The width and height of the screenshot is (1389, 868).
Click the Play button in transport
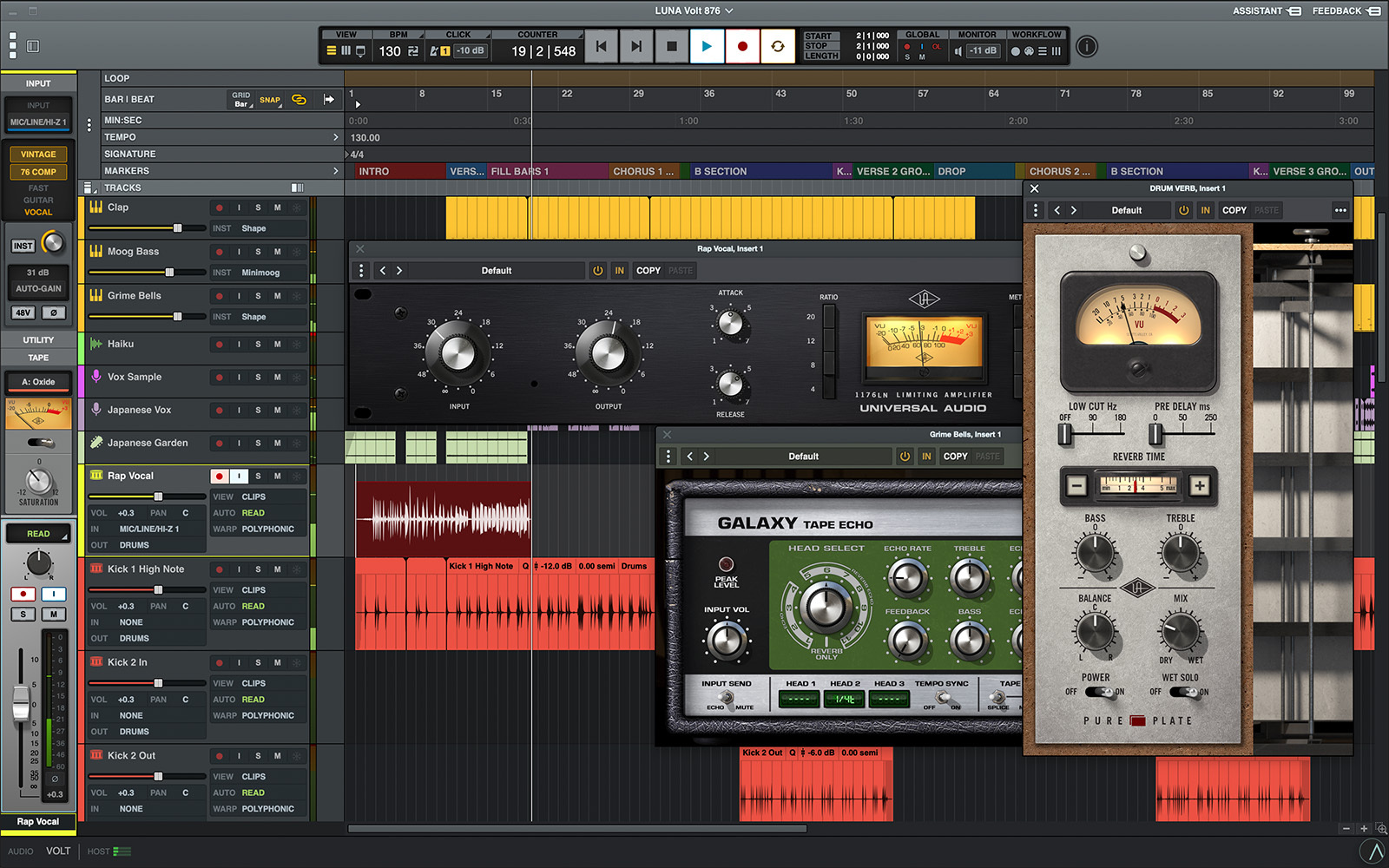[x=707, y=47]
